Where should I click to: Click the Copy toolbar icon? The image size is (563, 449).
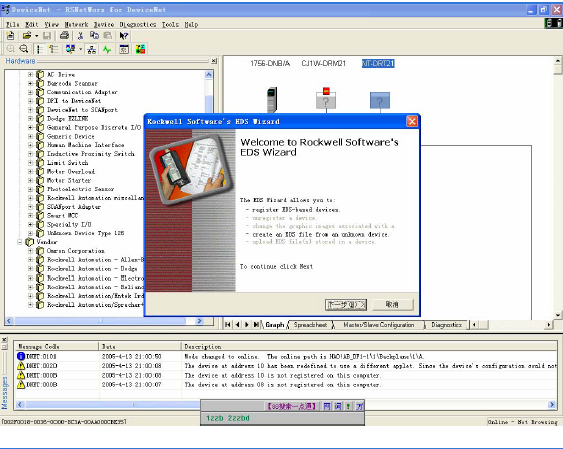pyautogui.click(x=94, y=36)
